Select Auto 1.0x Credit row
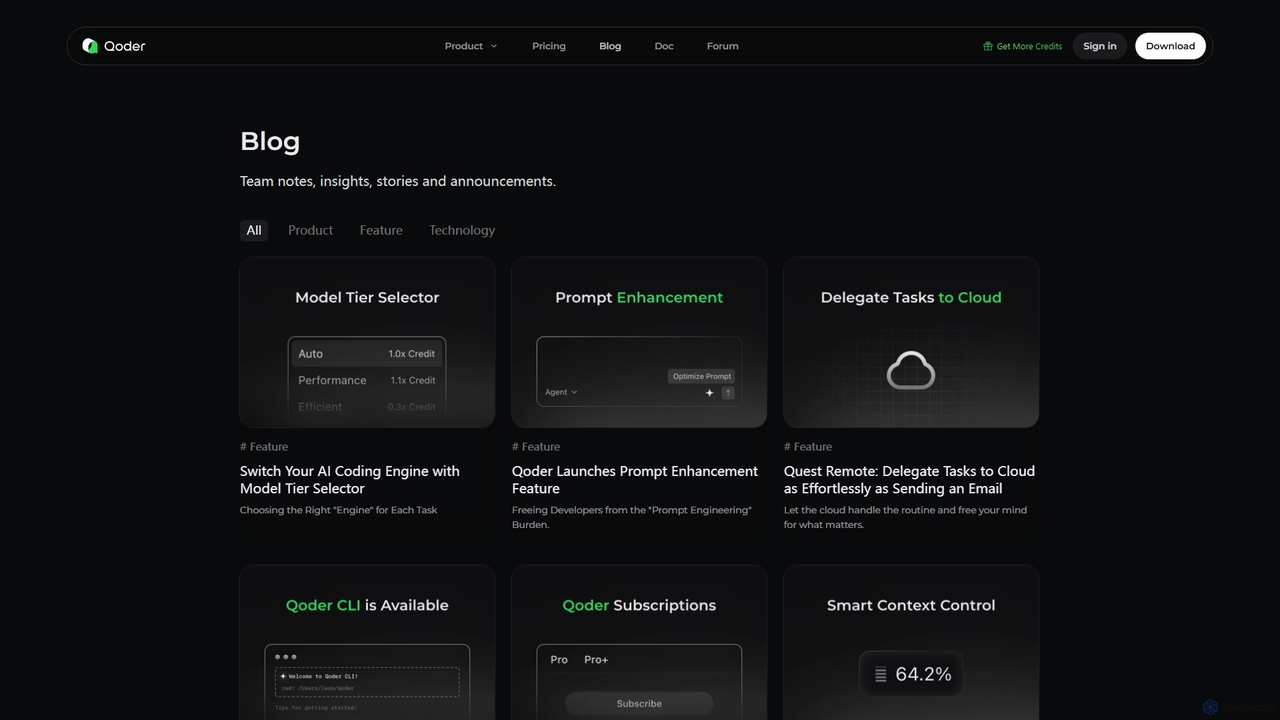1280x720 pixels. click(x=367, y=354)
